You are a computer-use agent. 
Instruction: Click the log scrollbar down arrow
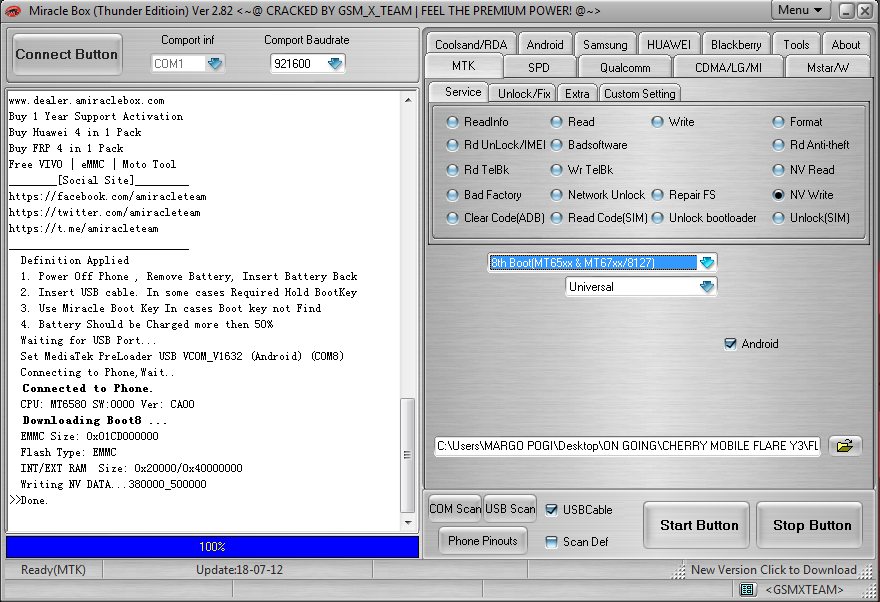[408, 523]
